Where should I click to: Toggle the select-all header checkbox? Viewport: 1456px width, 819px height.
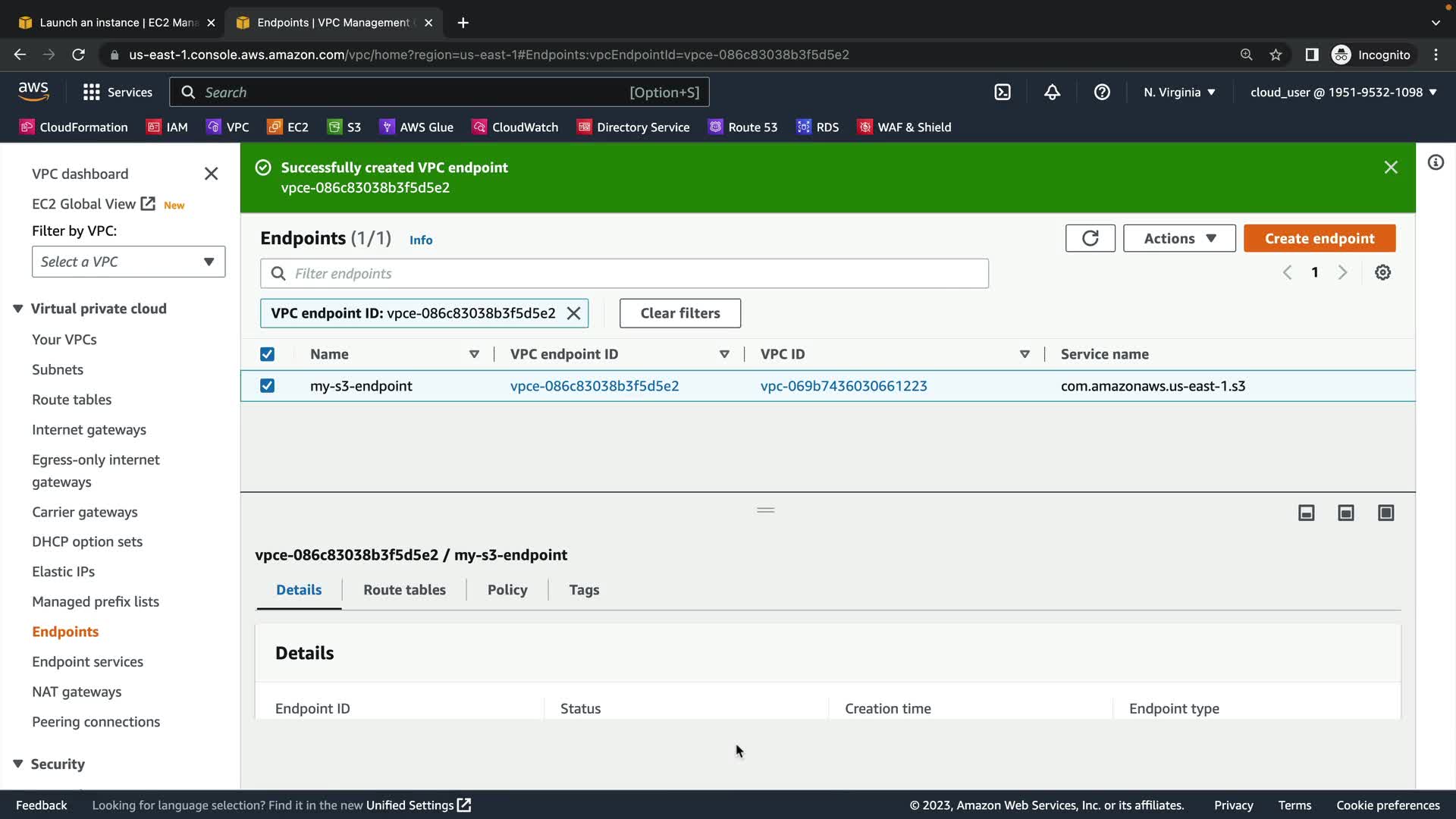click(267, 354)
